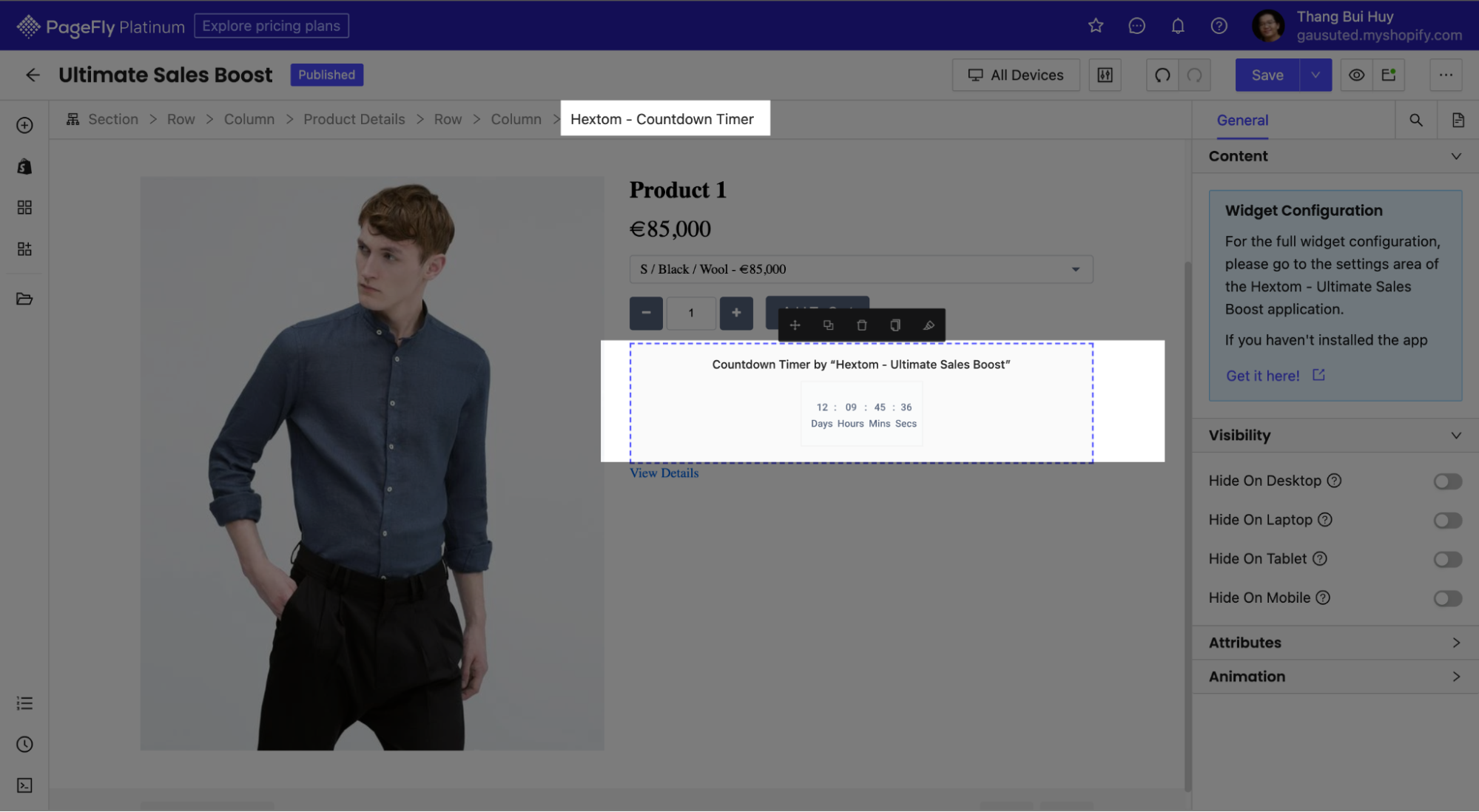Open the page outline list icon
The height and width of the screenshot is (812, 1479).
[24, 703]
